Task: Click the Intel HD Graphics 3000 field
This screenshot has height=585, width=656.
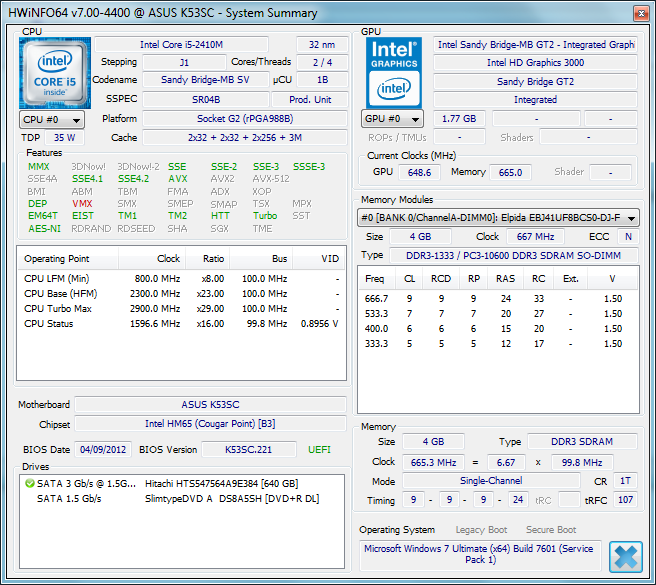Action: (535, 63)
